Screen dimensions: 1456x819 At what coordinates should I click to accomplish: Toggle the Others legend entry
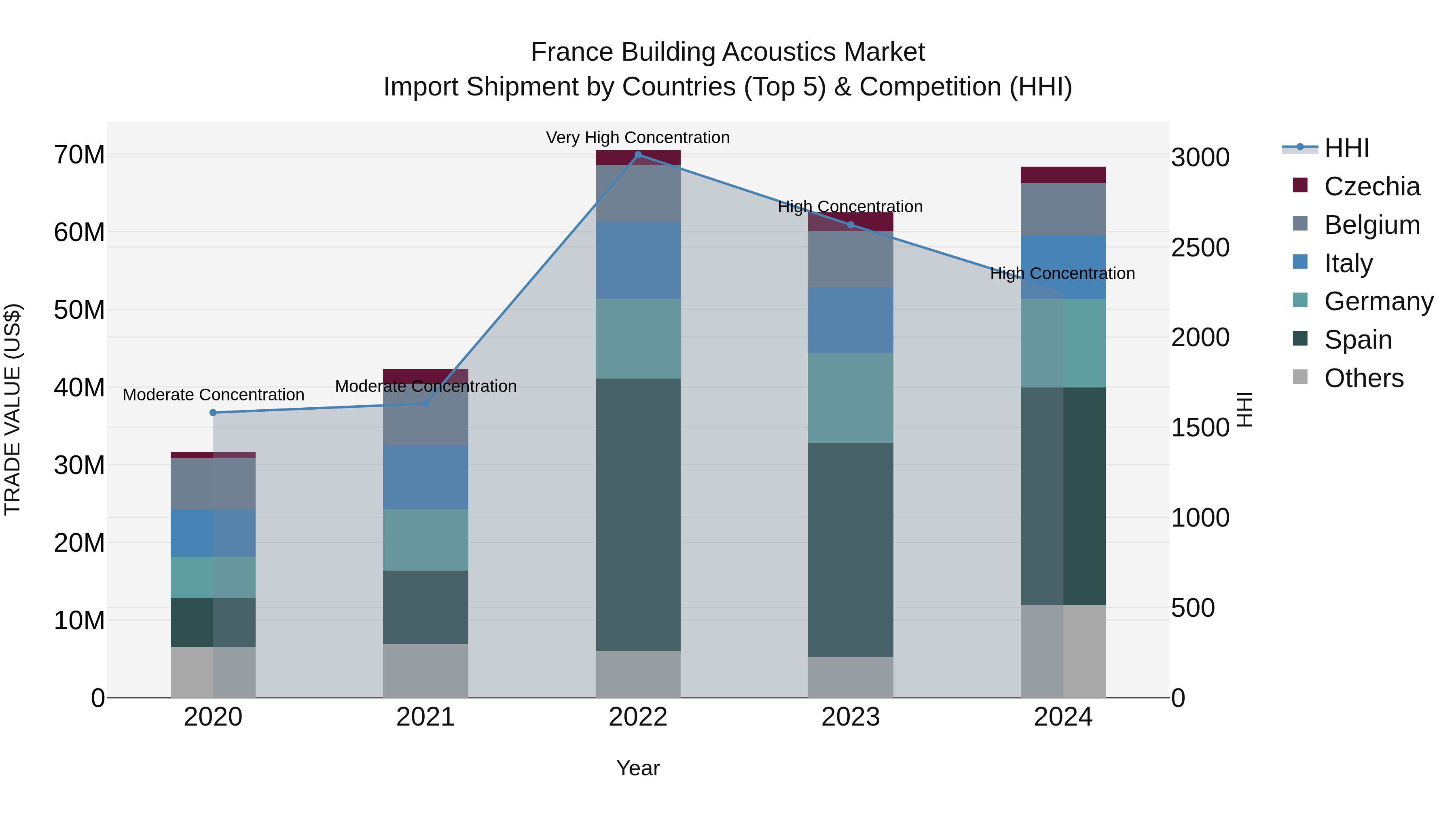coord(1348,378)
